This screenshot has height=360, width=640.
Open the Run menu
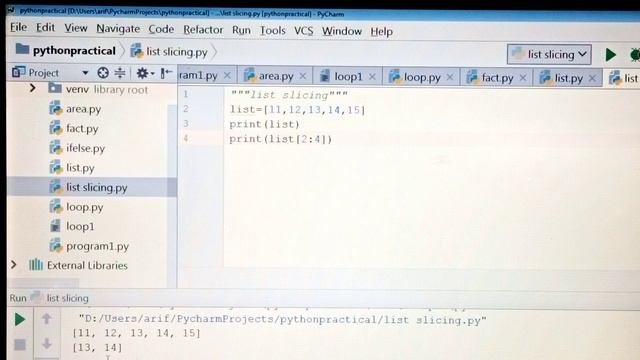[241, 30]
